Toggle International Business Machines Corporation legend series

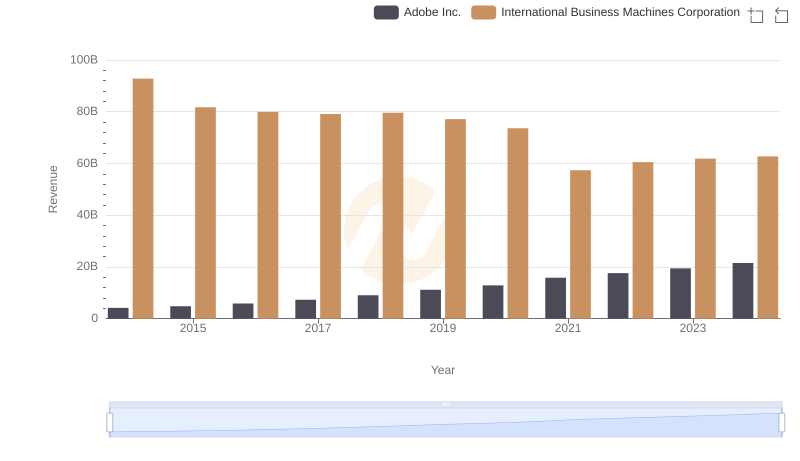[606, 12]
